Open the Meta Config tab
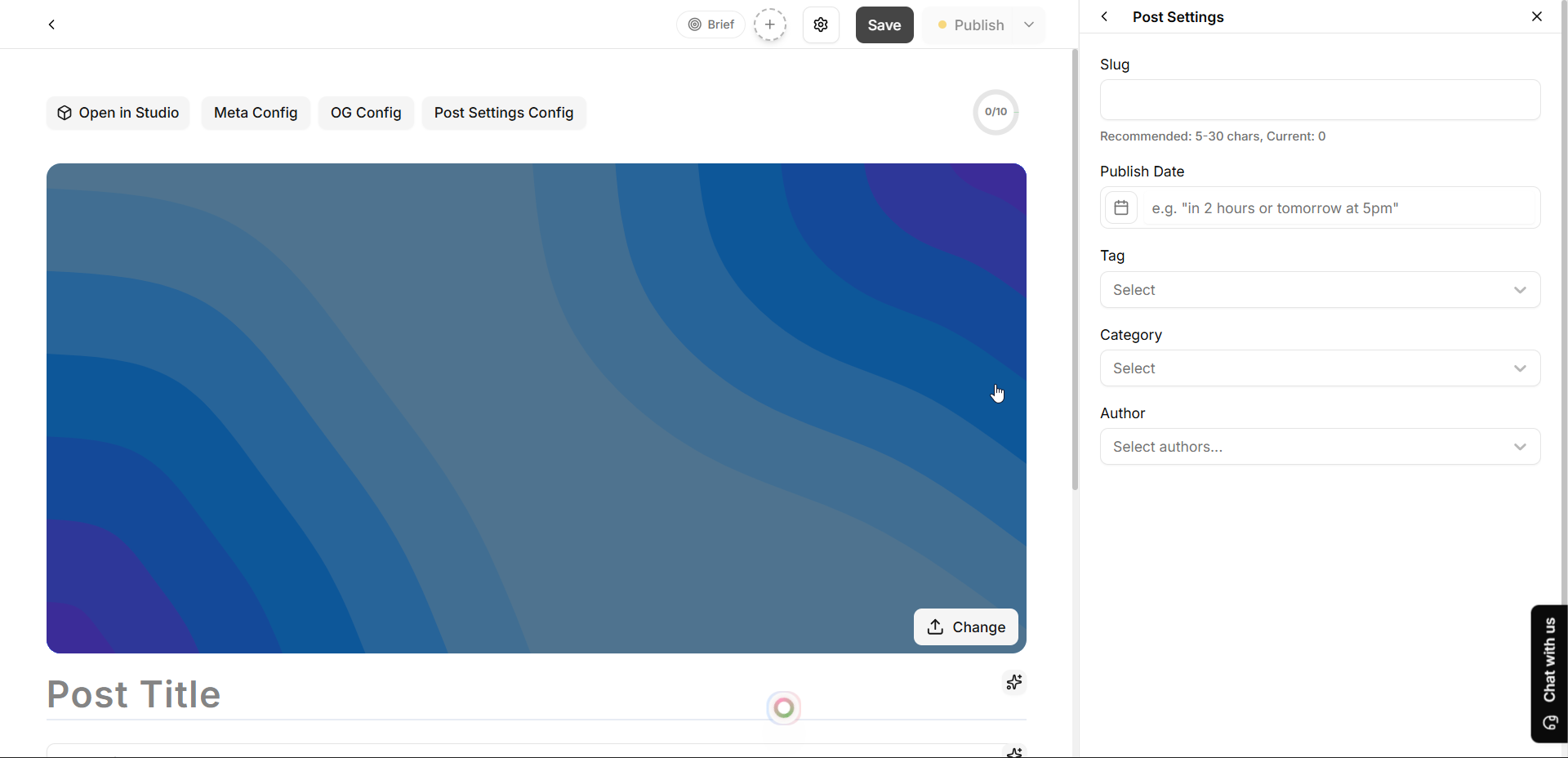The height and width of the screenshot is (758, 1568). [x=256, y=113]
